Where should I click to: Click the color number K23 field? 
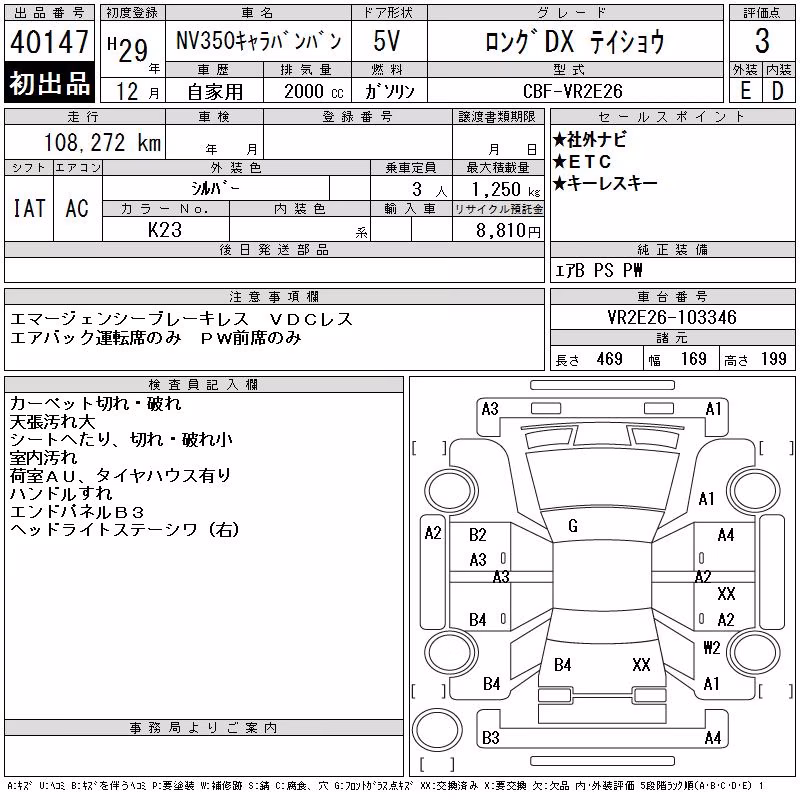tap(165, 230)
